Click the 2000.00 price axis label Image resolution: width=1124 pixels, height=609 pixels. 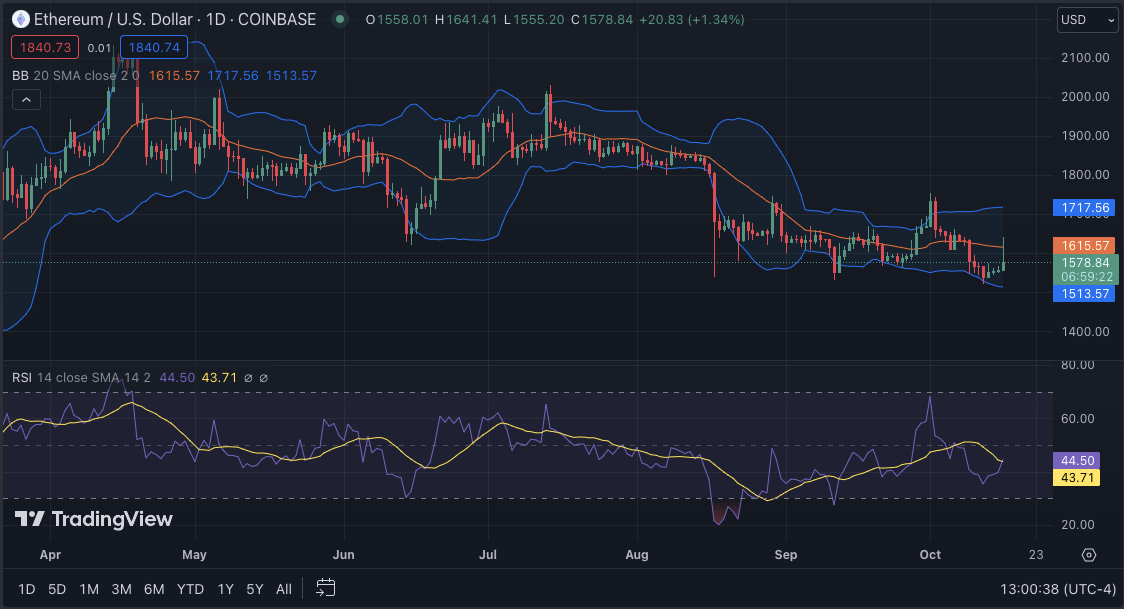[1085, 97]
